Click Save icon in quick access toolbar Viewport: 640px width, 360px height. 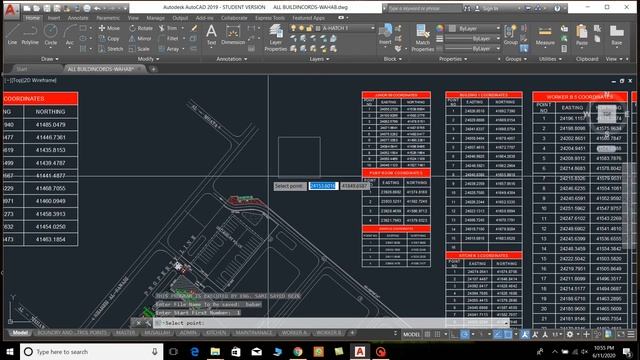pyautogui.click(x=47, y=8)
